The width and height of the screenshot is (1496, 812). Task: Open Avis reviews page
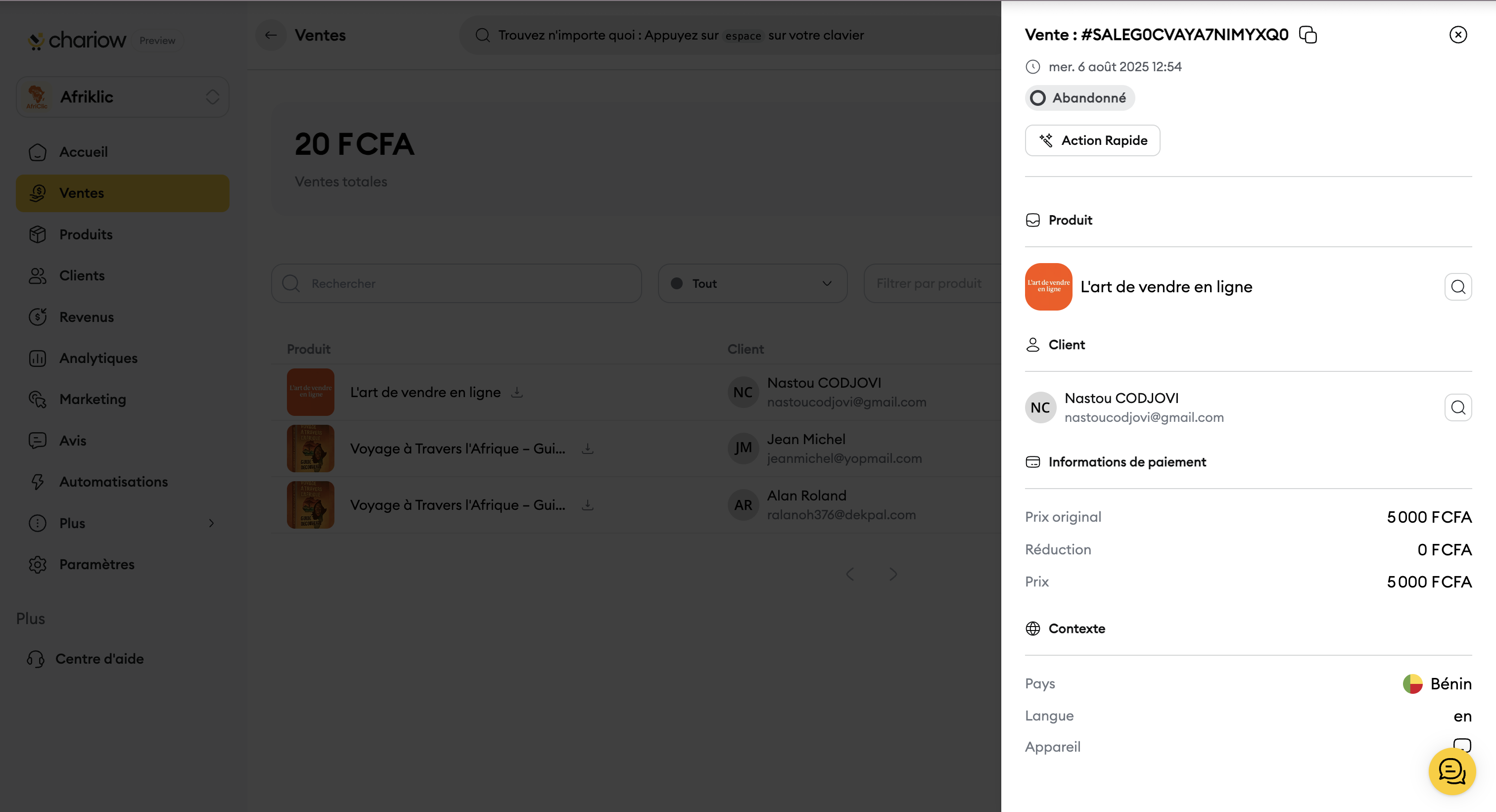(x=123, y=441)
